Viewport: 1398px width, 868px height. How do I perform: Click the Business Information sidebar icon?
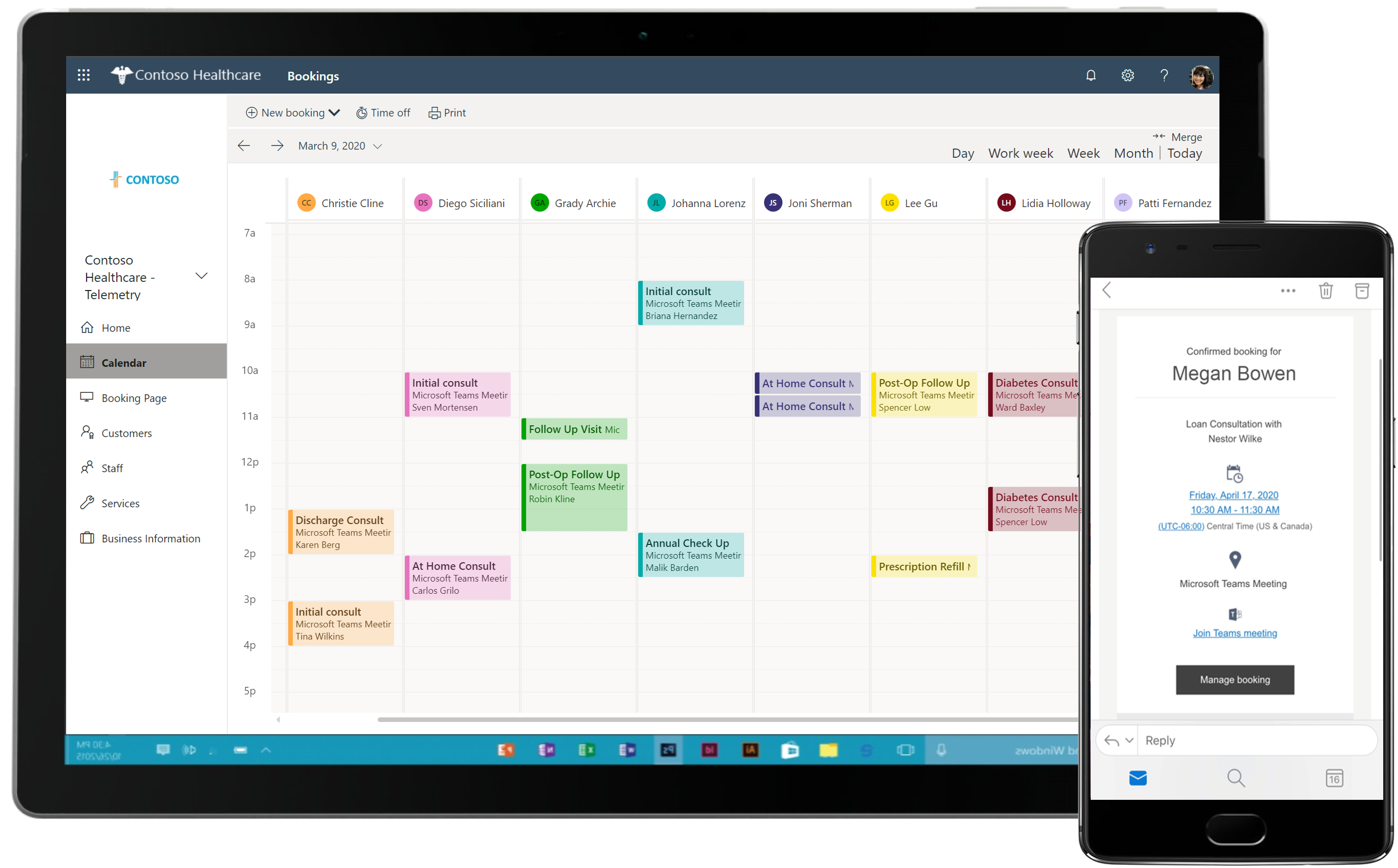point(87,538)
